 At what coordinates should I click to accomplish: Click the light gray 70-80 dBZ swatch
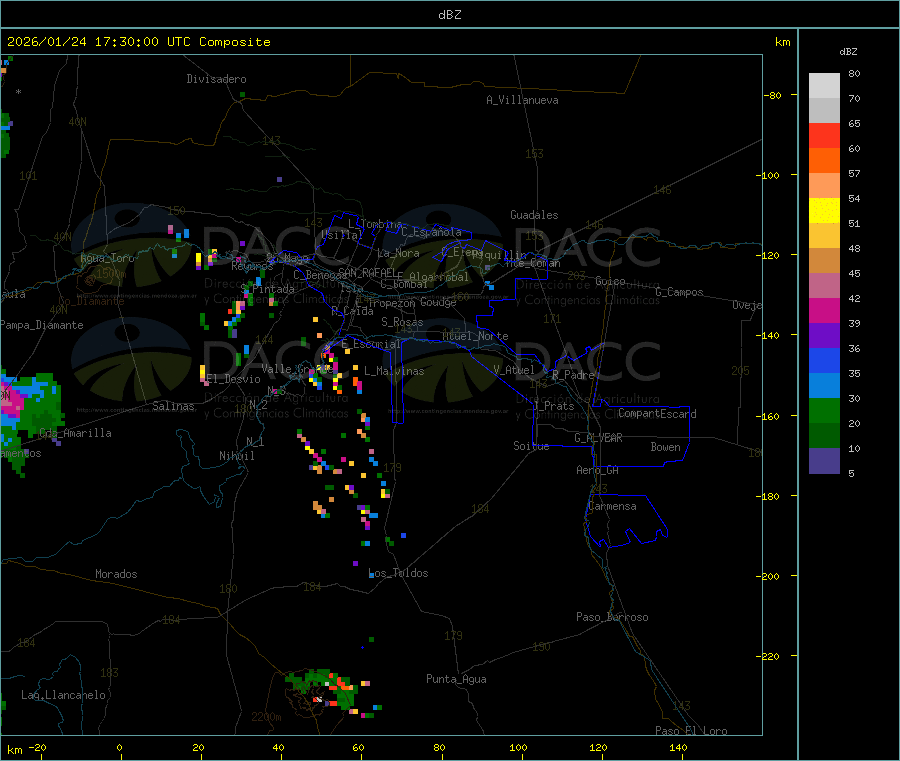tap(824, 86)
